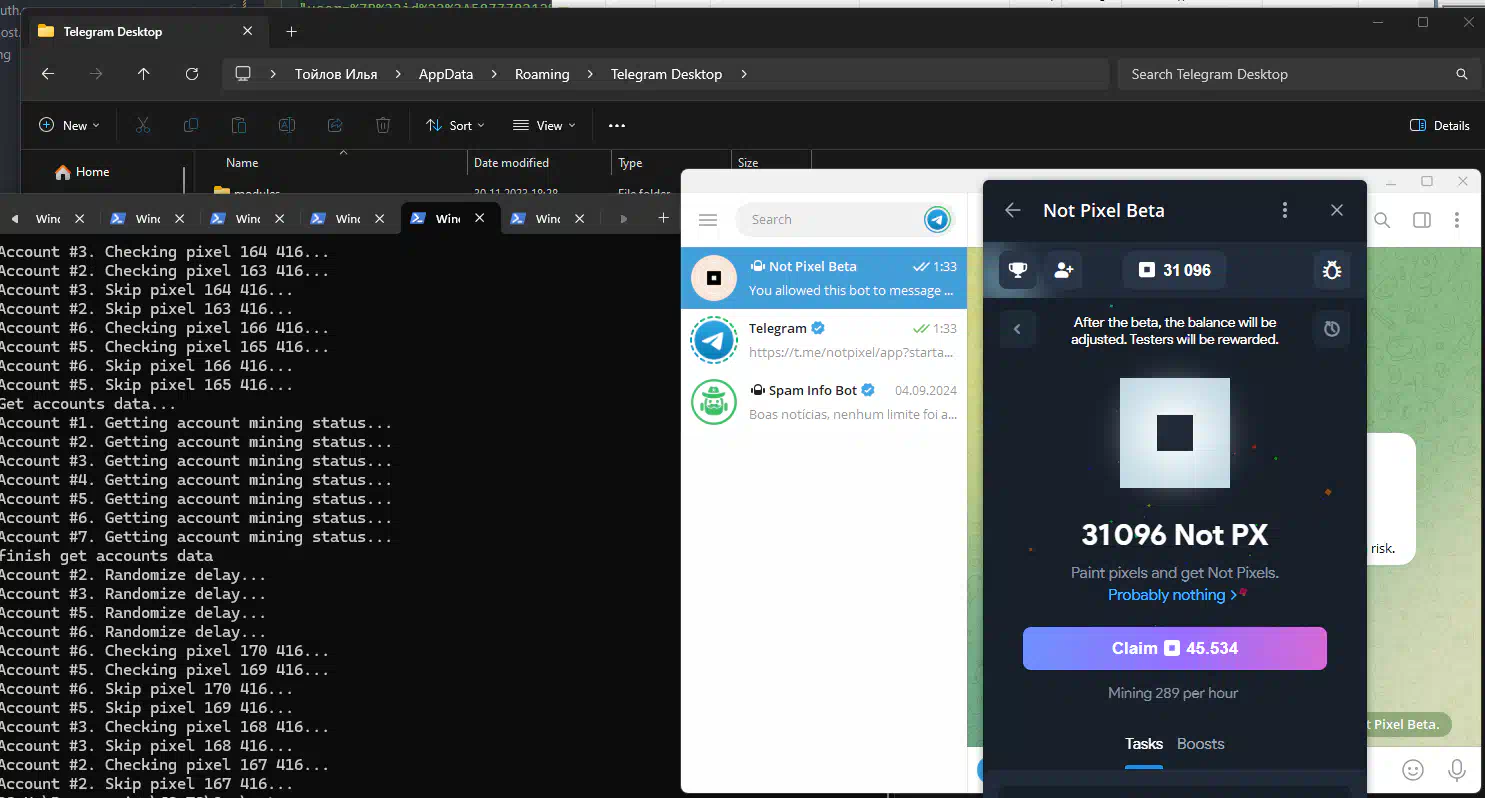Open the See more ellipsis in Explorer toolbar
1485x798 pixels.
coord(617,125)
